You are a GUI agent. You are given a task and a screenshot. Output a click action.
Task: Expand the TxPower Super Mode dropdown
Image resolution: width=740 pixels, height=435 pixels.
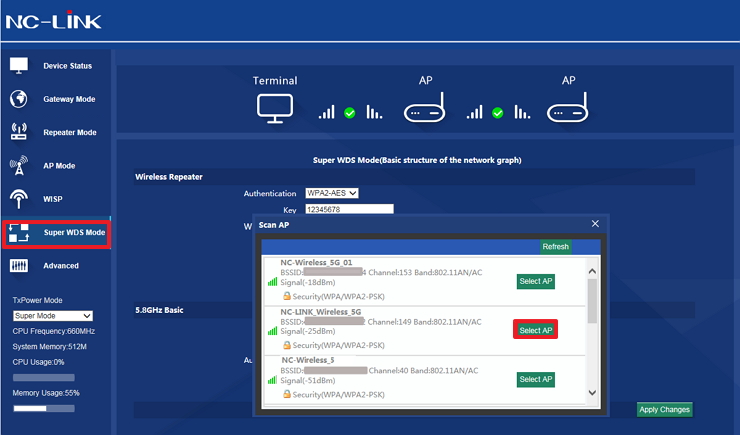click(53, 316)
